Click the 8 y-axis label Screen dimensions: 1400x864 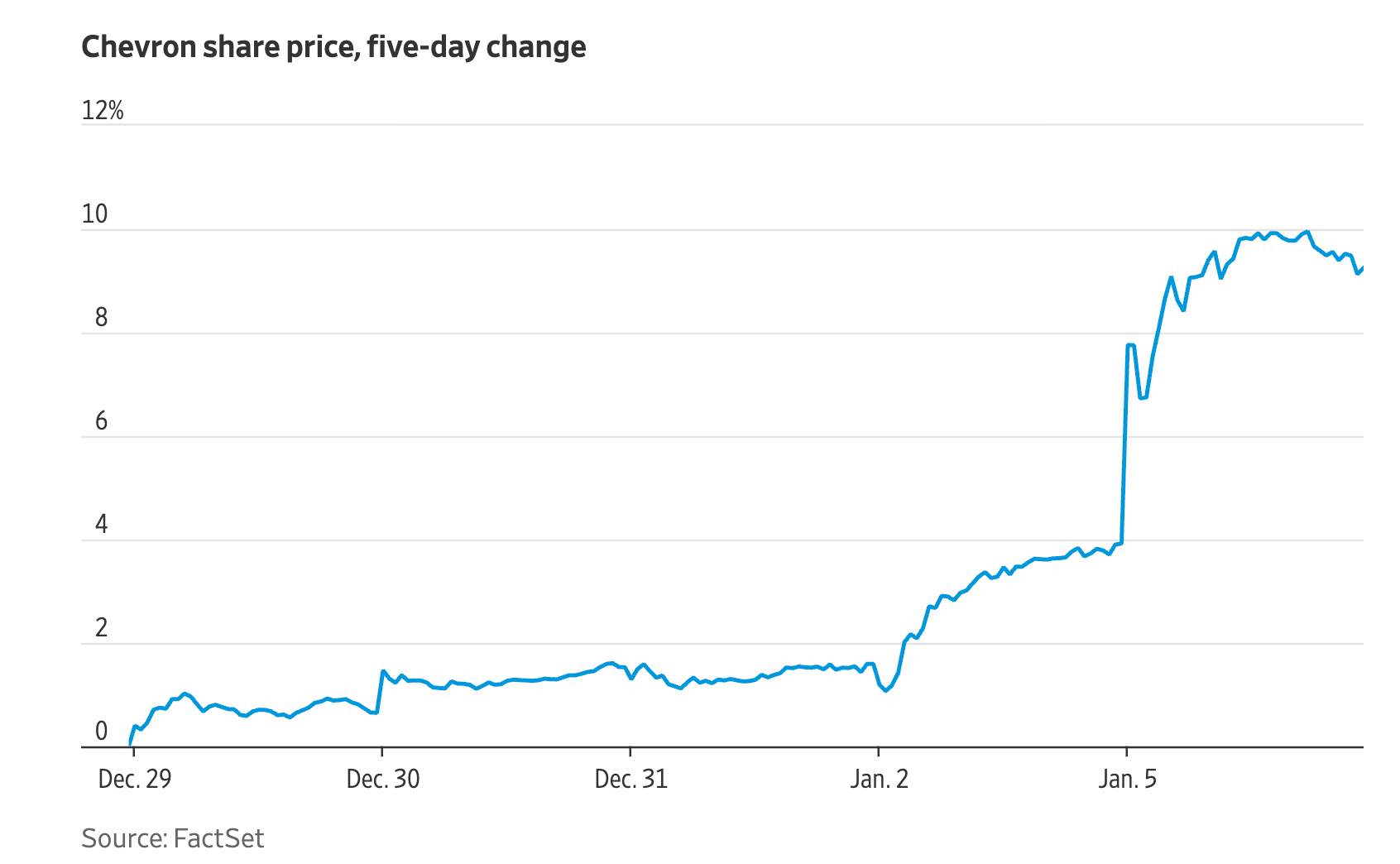[101, 318]
